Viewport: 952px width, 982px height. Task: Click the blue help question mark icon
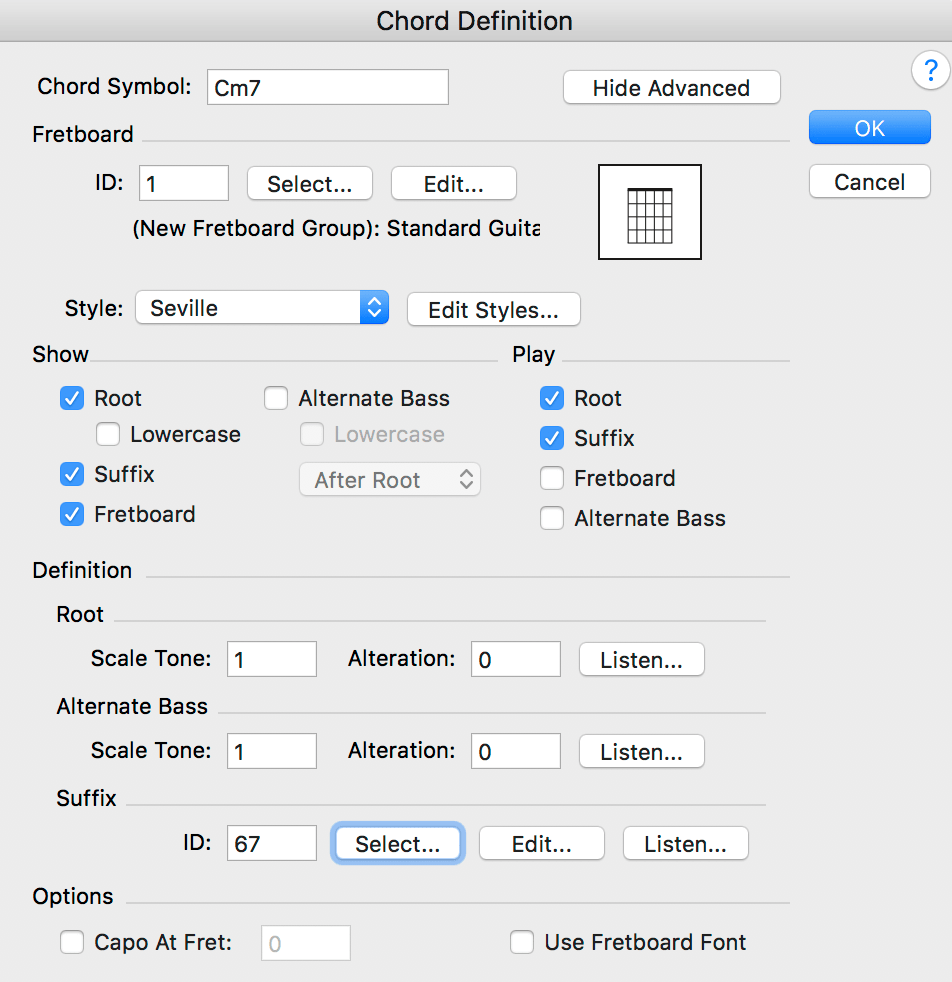(930, 71)
